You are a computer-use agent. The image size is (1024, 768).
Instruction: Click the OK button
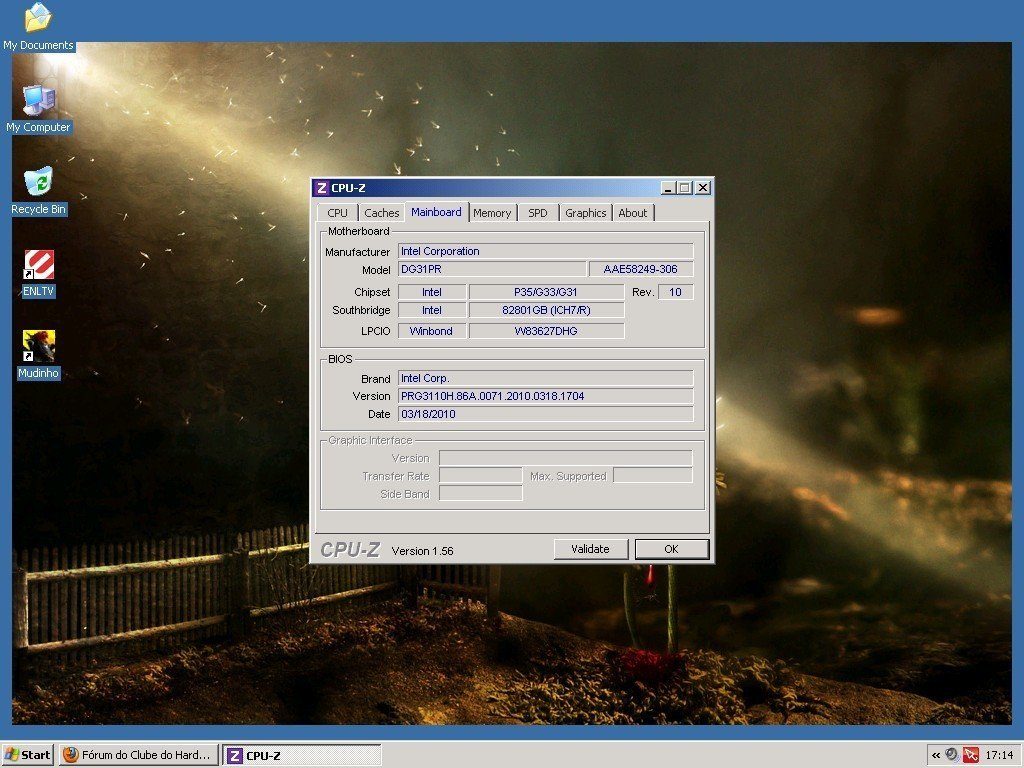click(x=671, y=549)
